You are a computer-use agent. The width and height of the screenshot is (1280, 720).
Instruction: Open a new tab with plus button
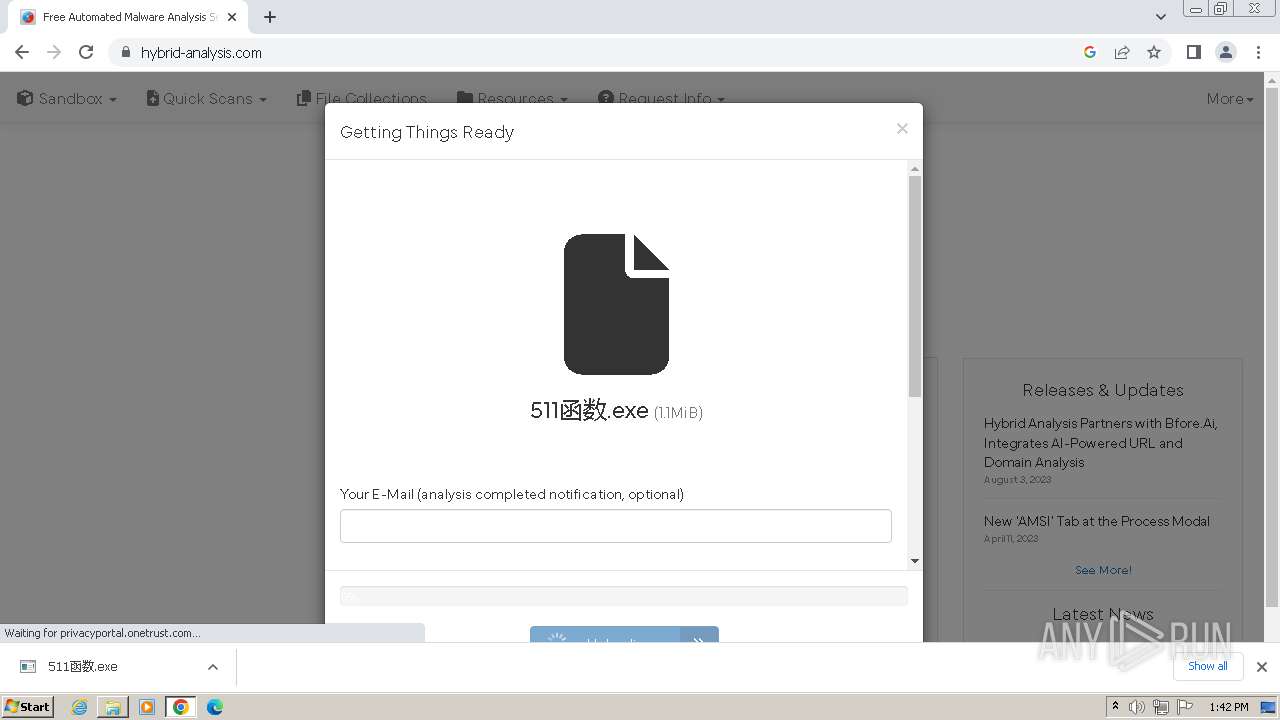(x=270, y=17)
